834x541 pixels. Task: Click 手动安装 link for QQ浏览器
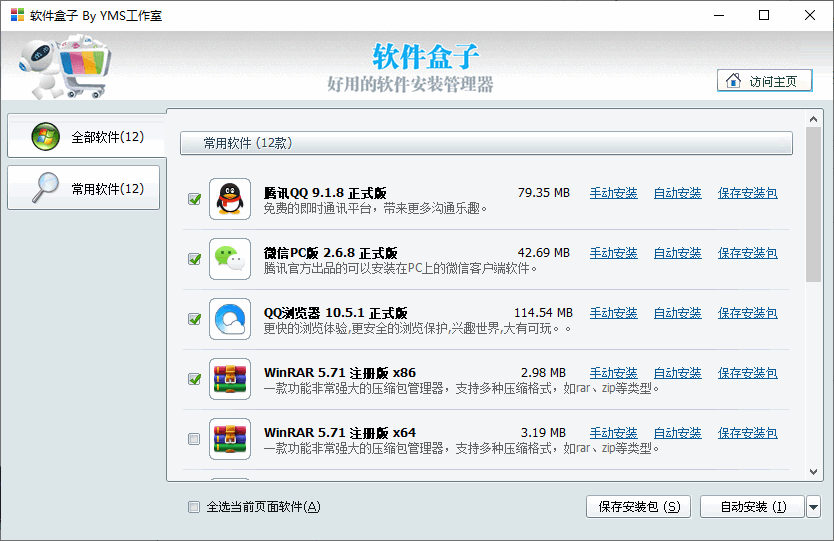coord(613,313)
